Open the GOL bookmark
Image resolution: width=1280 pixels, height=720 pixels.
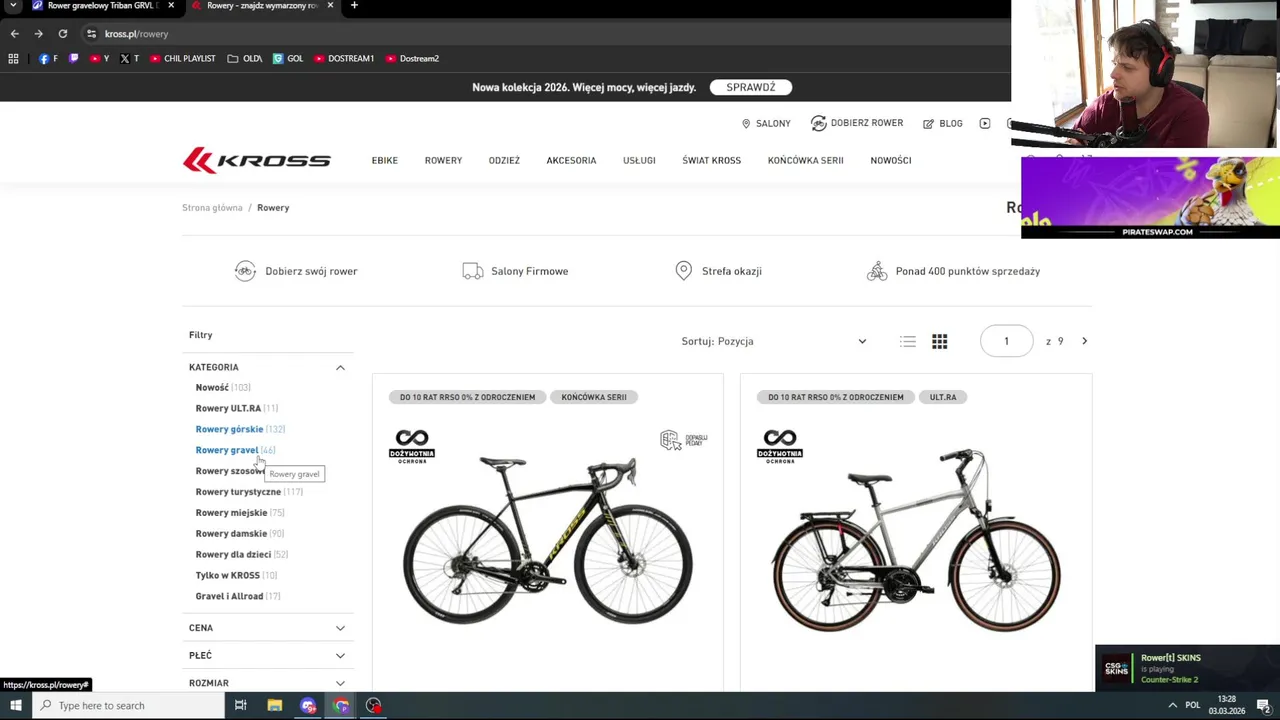tap(288, 59)
